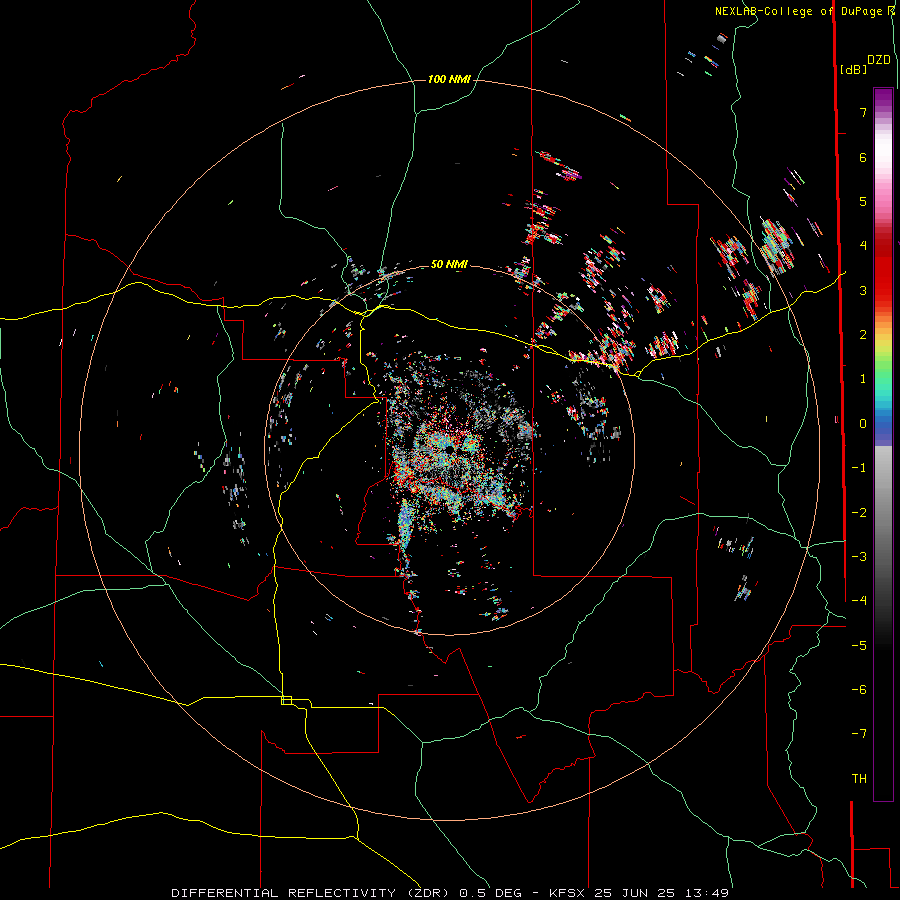Click the ZDR color scale bar

coord(883,444)
